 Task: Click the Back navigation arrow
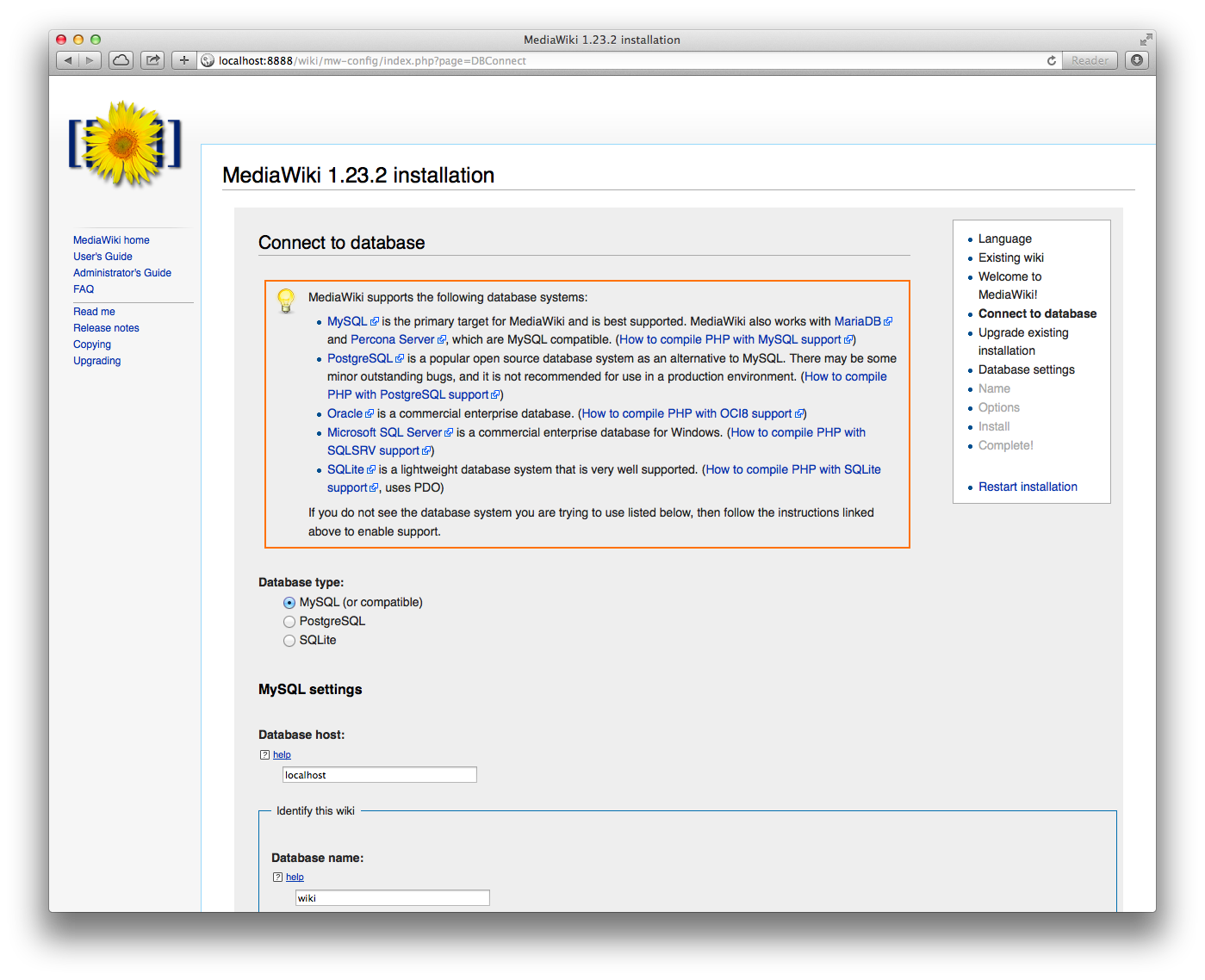67,60
